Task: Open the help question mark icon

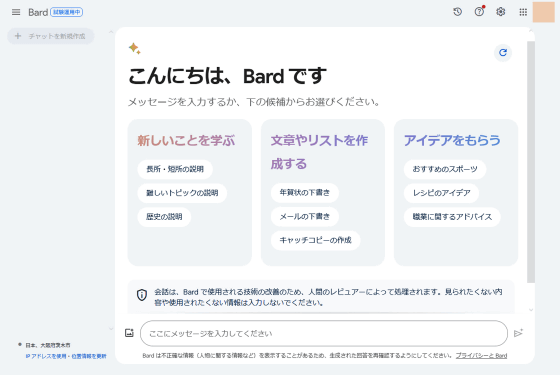Action: (x=479, y=12)
